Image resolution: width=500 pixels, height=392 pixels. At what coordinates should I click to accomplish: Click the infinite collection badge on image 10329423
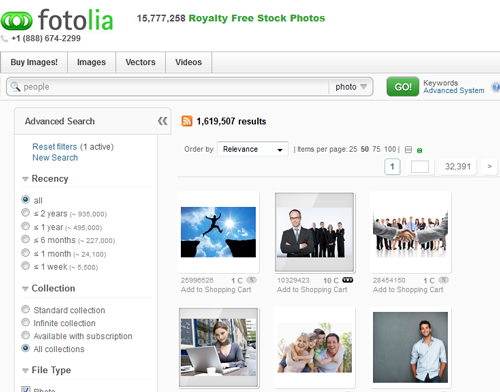pyautogui.click(x=347, y=280)
